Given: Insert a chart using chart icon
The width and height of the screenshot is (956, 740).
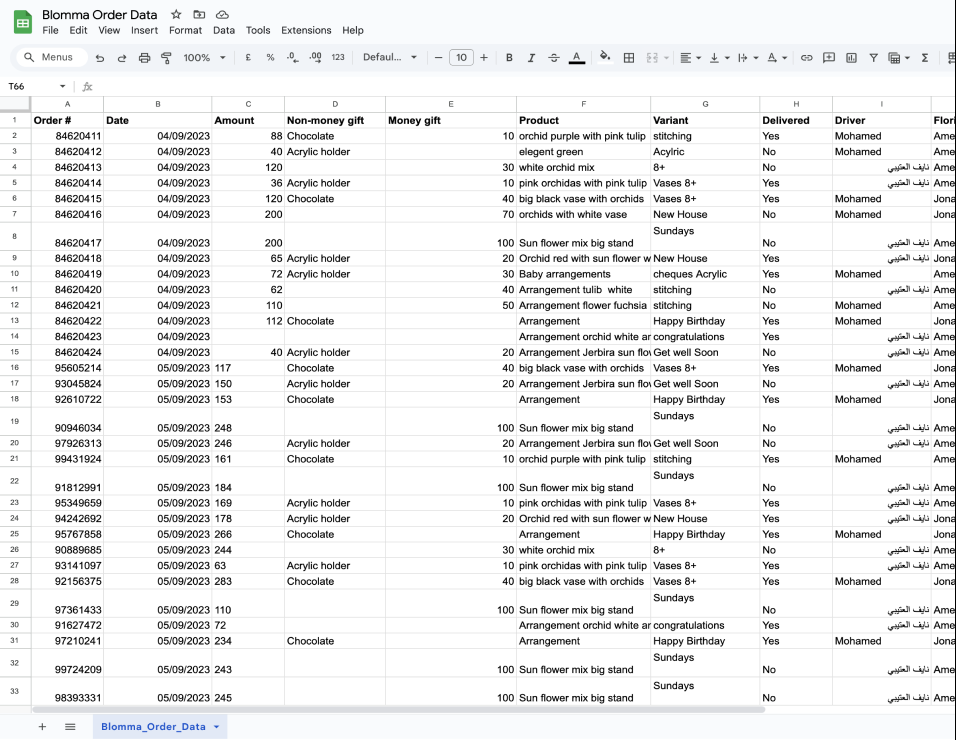Looking at the screenshot, I should pos(851,58).
